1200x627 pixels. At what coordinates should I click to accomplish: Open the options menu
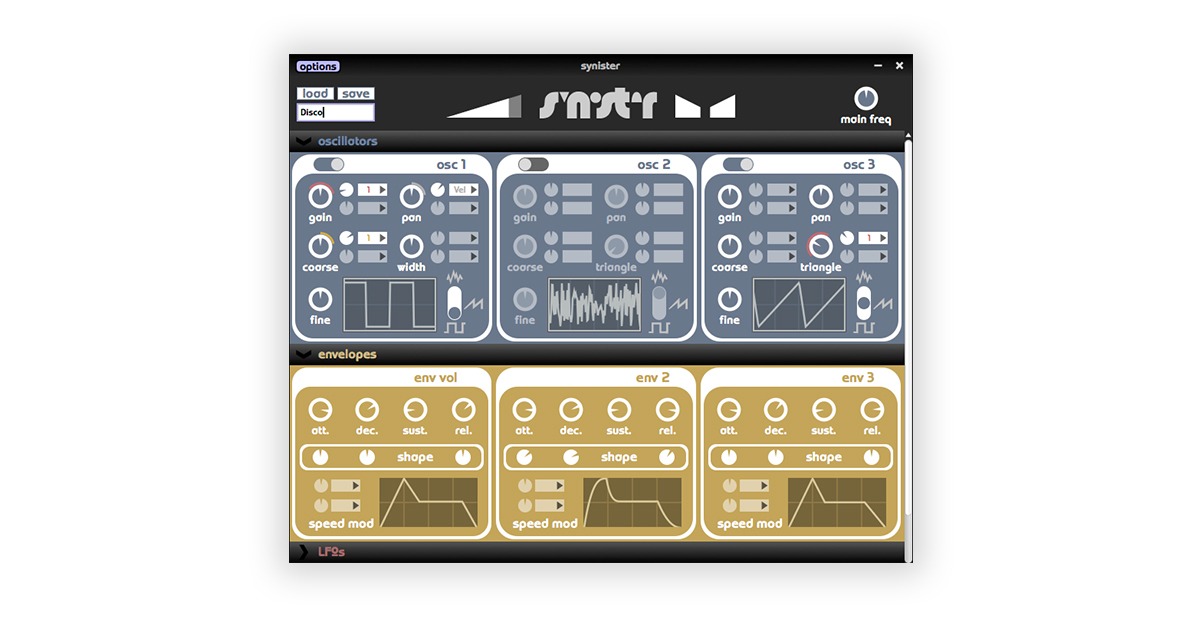click(x=318, y=66)
